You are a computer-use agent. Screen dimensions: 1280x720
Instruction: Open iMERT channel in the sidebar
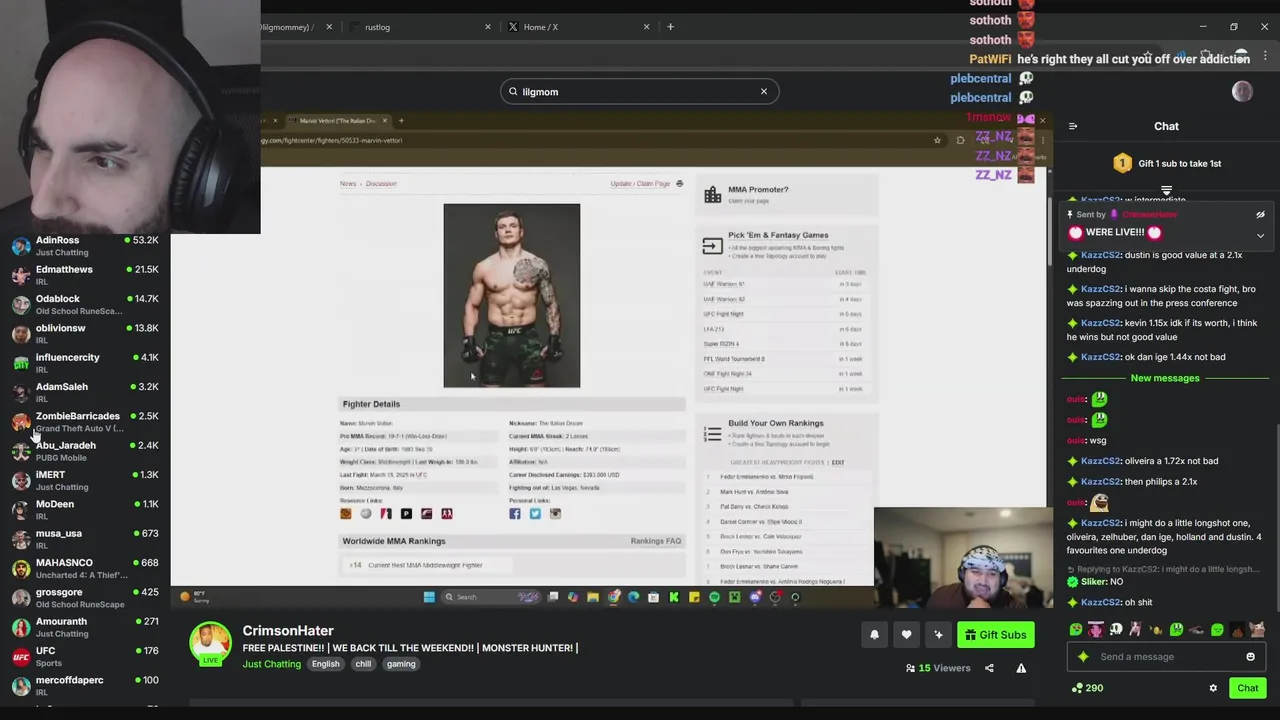(x=85, y=480)
